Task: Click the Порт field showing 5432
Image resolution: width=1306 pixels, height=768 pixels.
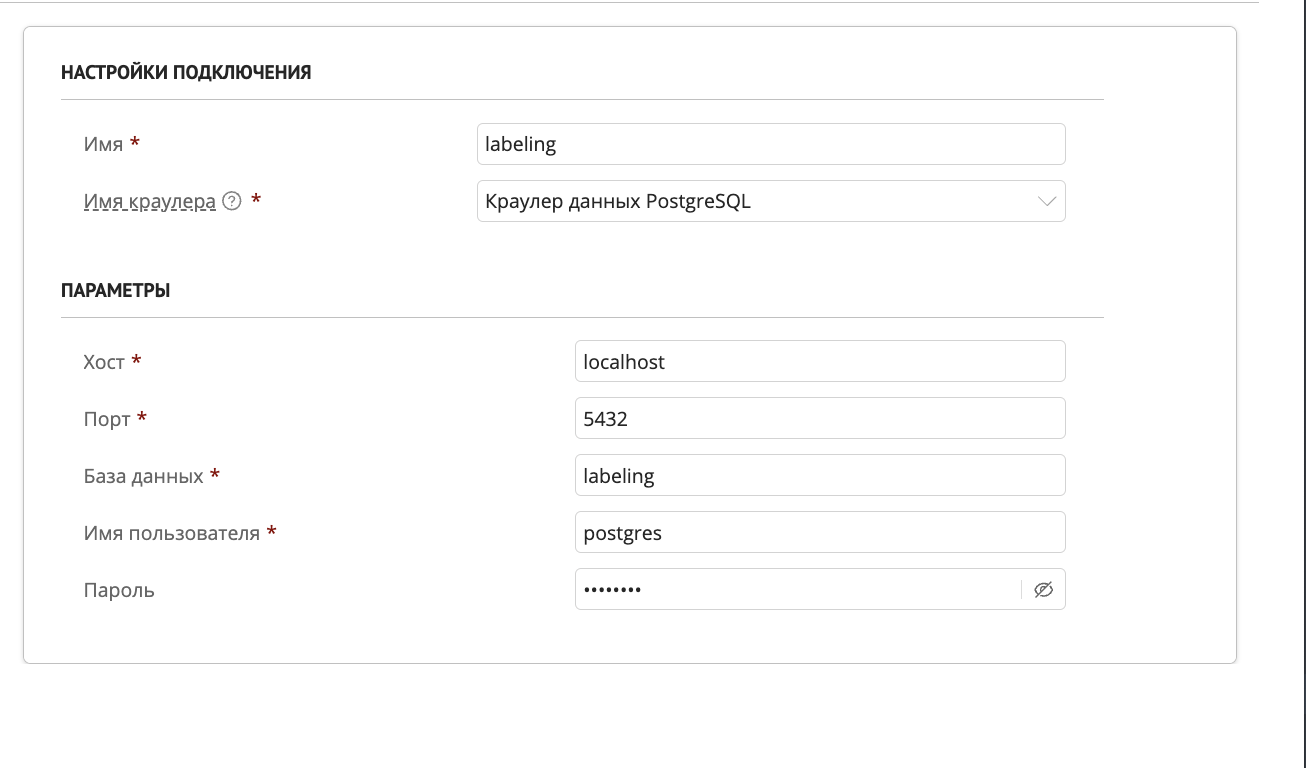Action: click(819, 419)
